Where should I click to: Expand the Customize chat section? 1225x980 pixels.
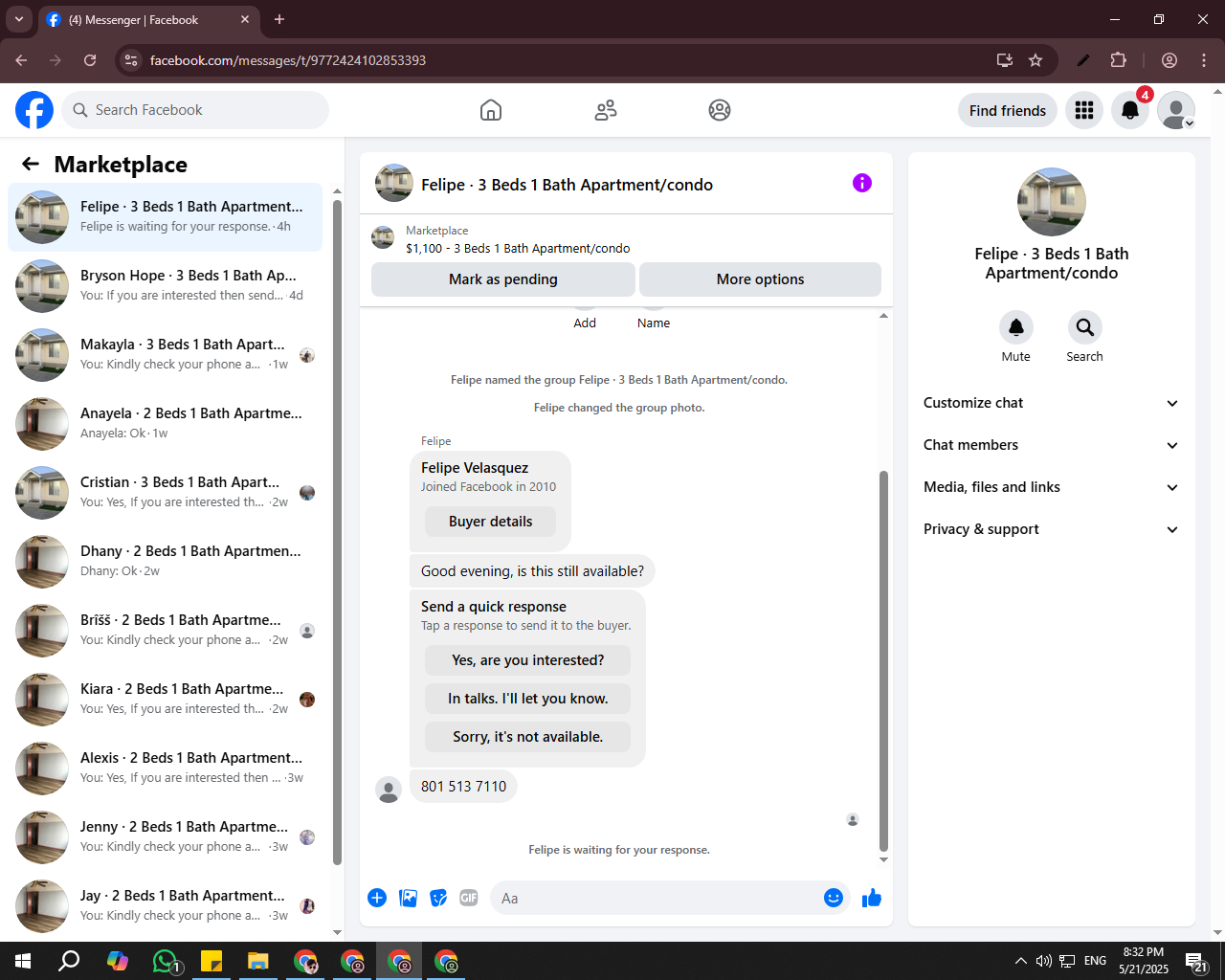pyautogui.click(x=1051, y=403)
